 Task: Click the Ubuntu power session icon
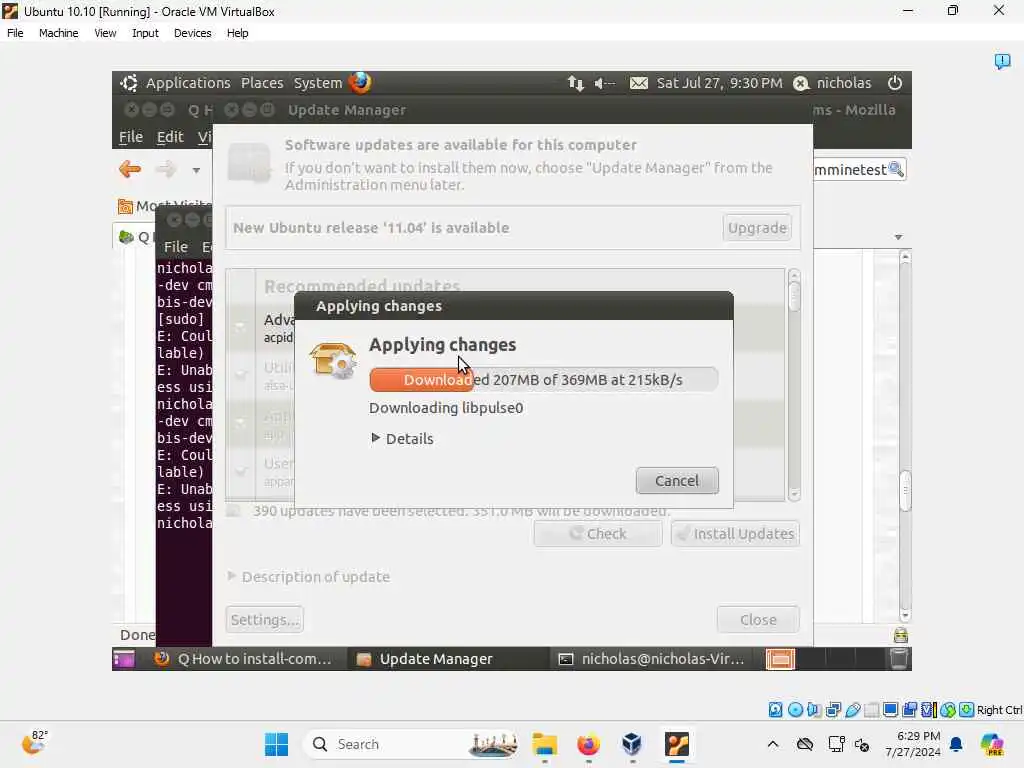click(x=895, y=83)
